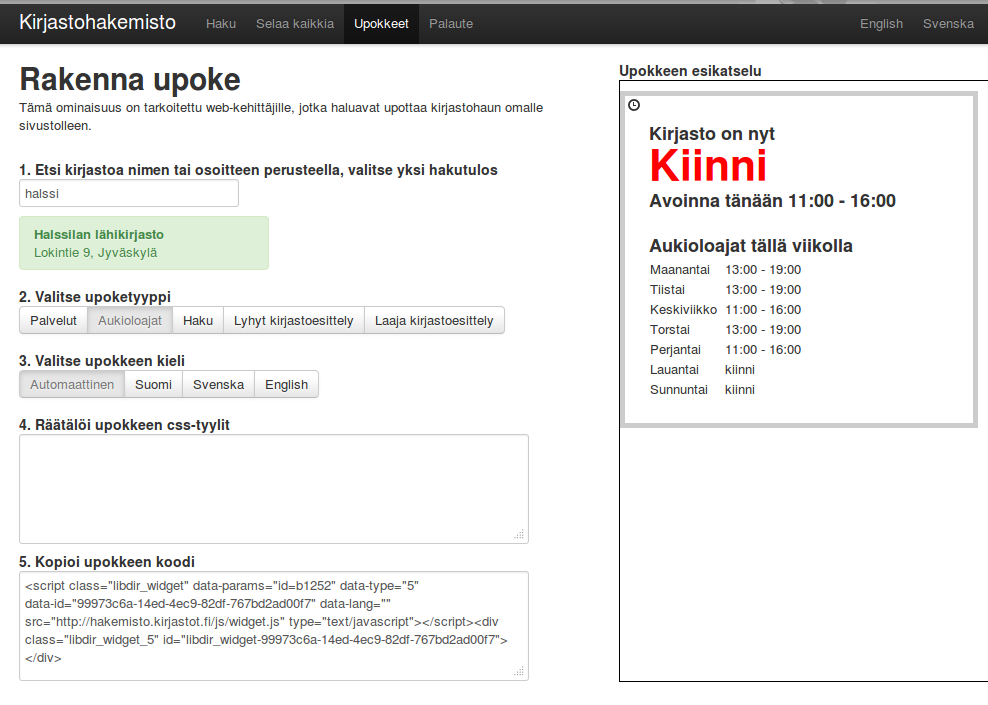The image size is (988, 705).
Task: Click the Lauantai row in opening hours
Action: coord(703,370)
